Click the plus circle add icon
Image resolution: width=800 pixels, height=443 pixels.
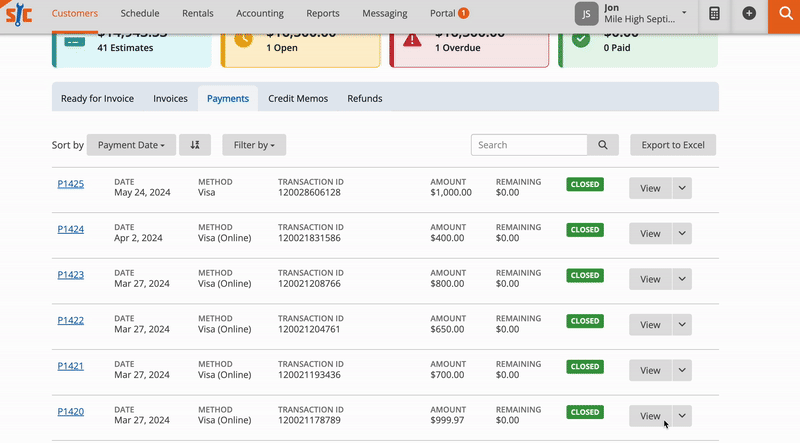point(749,14)
